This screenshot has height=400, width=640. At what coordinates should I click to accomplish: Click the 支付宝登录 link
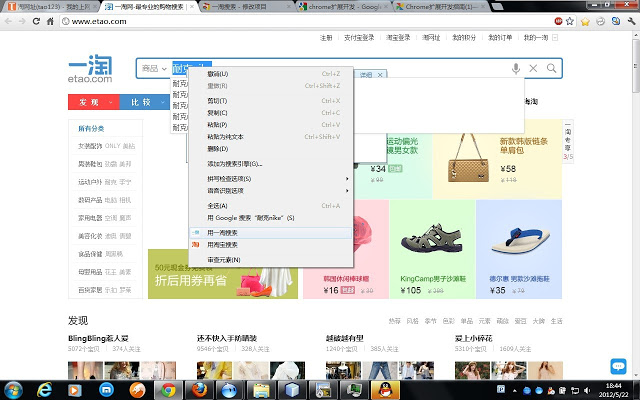tap(359, 38)
